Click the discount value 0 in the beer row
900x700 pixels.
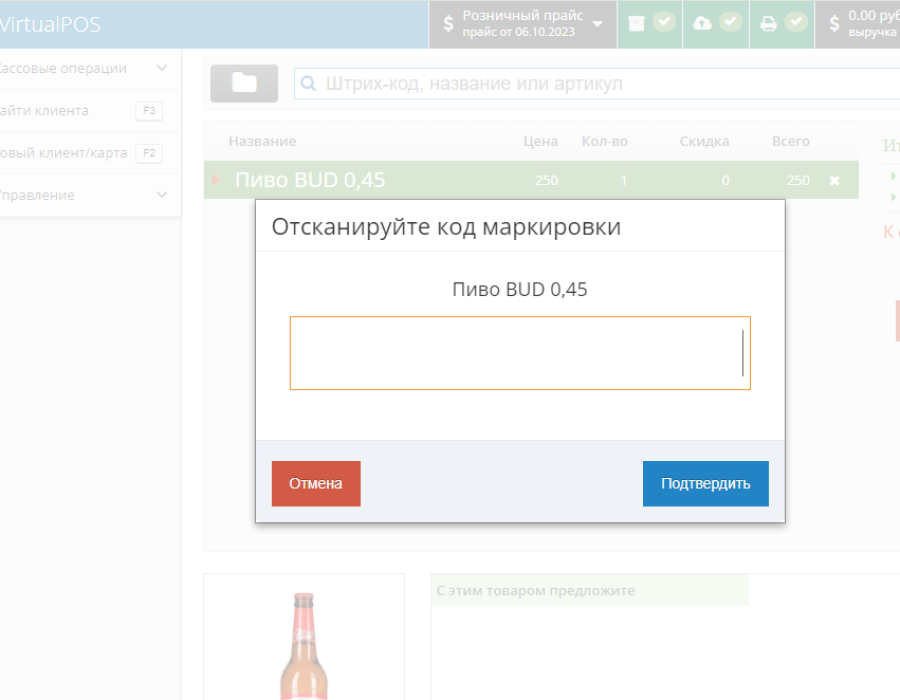click(x=726, y=180)
